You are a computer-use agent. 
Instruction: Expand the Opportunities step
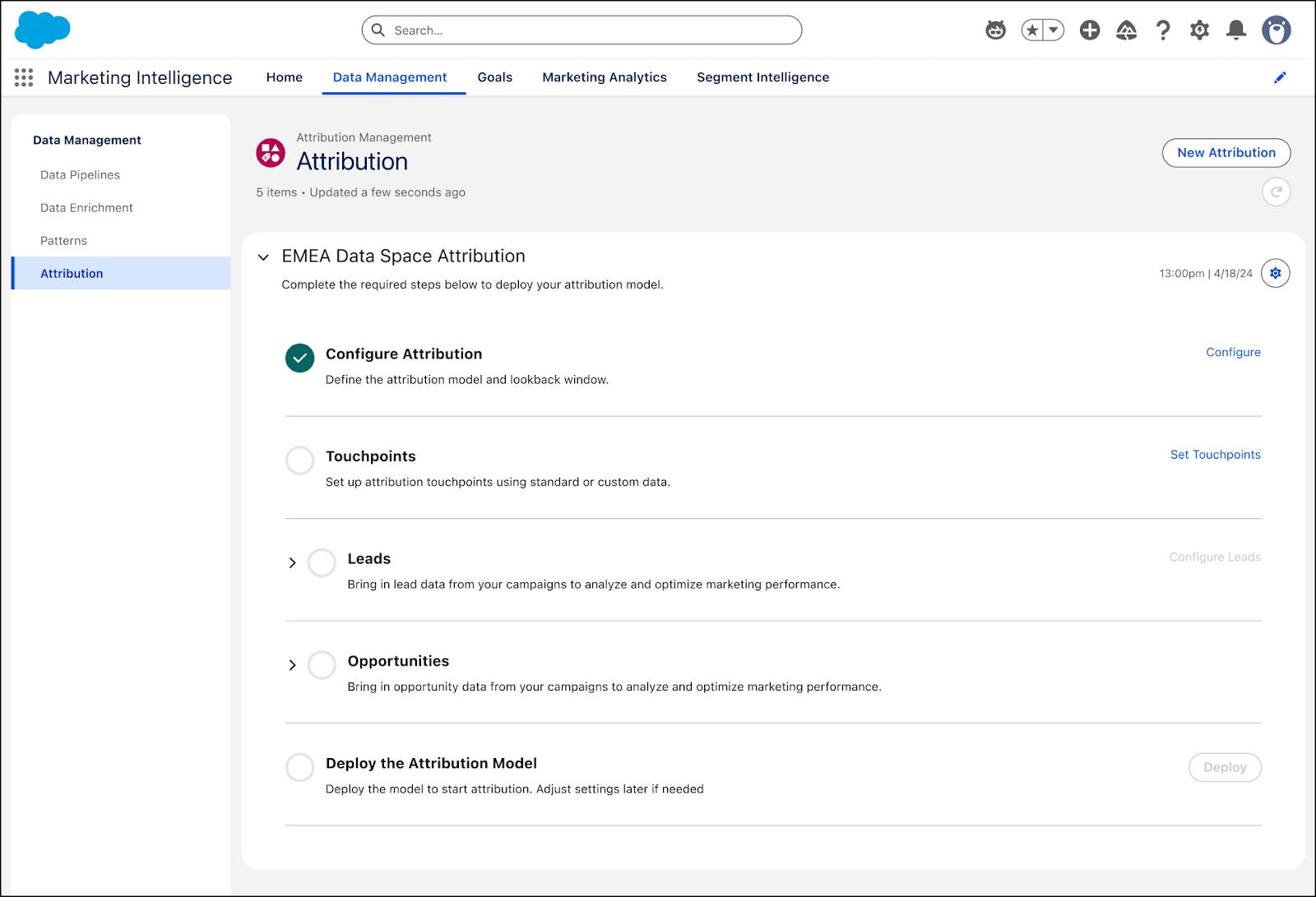292,665
